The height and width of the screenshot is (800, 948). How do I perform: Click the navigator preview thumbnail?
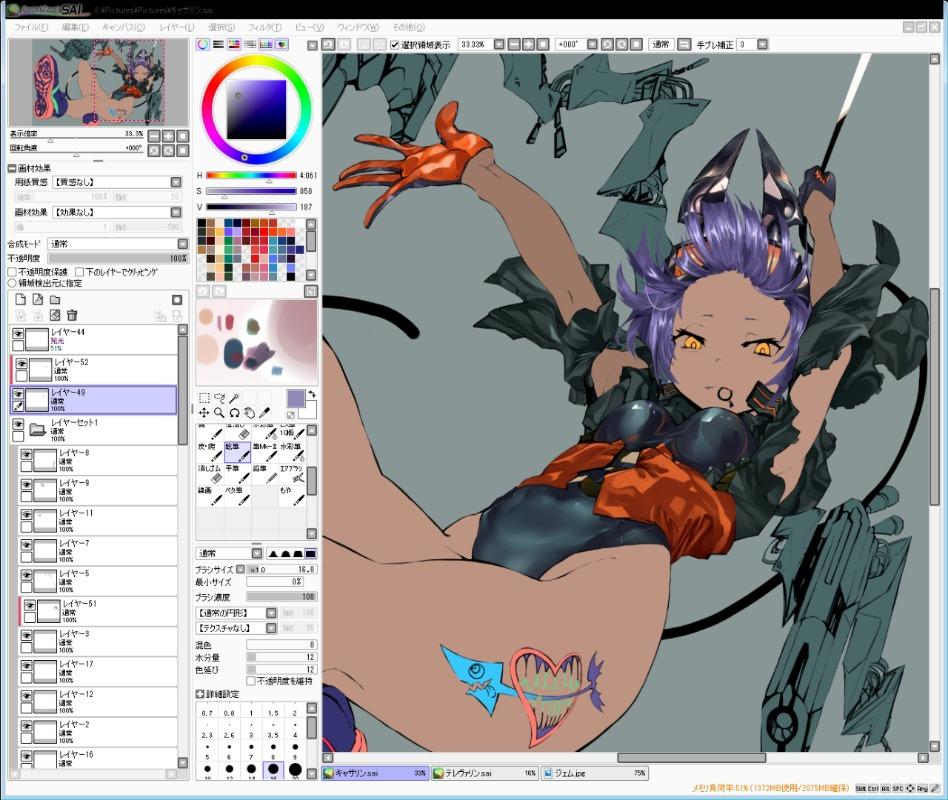[x=98, y=82]
